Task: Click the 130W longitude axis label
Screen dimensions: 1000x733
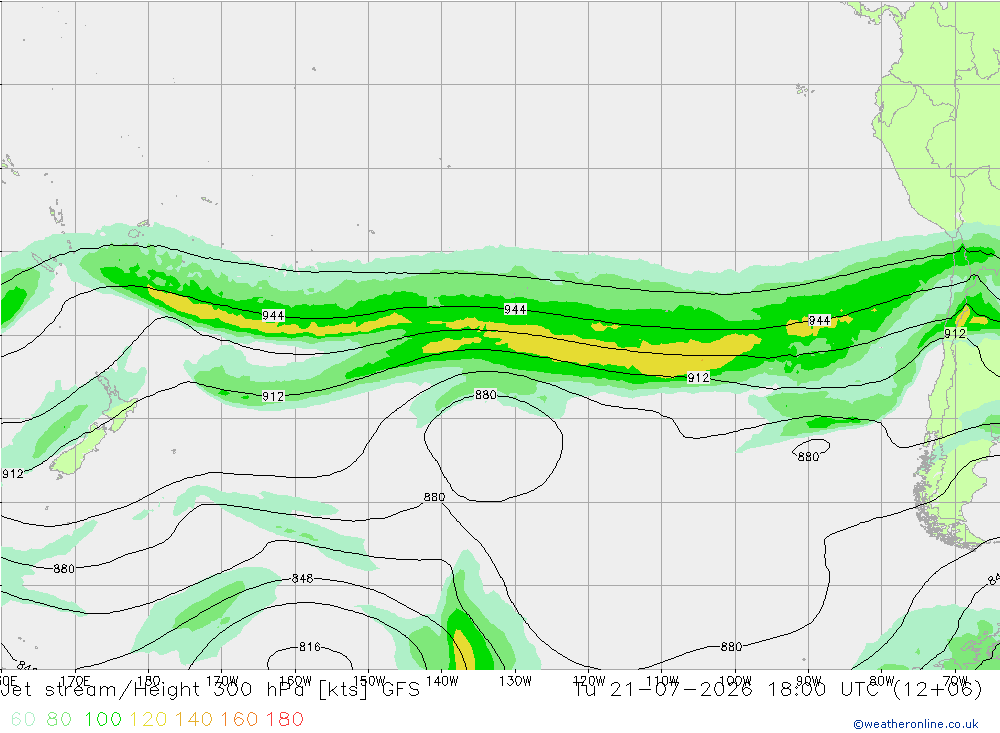Action: (x=515, y=681)
